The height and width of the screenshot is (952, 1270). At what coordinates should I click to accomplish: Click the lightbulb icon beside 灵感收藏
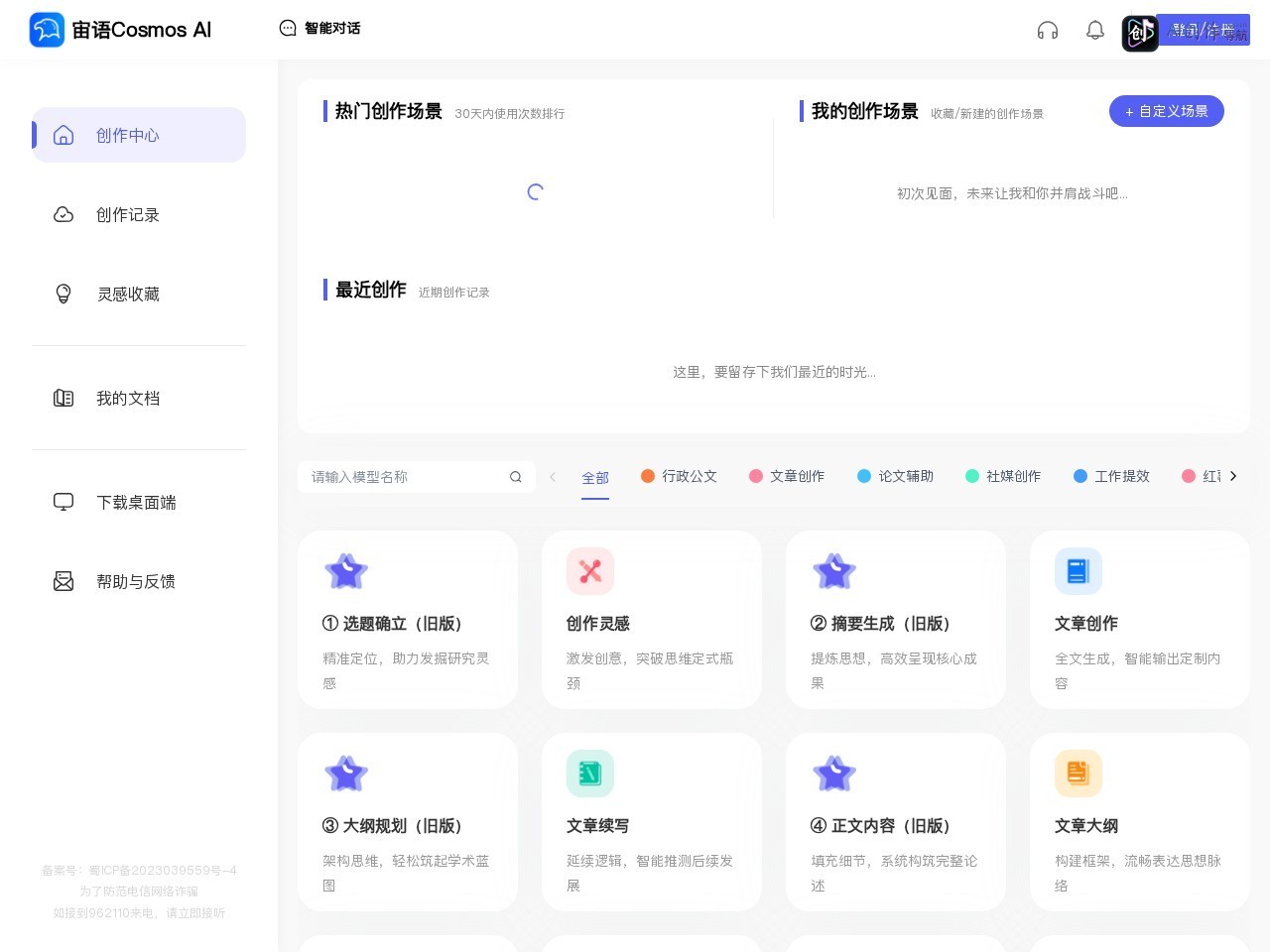click(x=63, y=294)
